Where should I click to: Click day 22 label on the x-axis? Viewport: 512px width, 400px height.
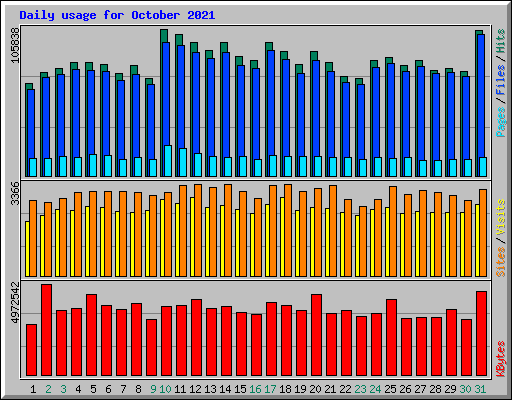pyautogui.click(x=345, y=389)
